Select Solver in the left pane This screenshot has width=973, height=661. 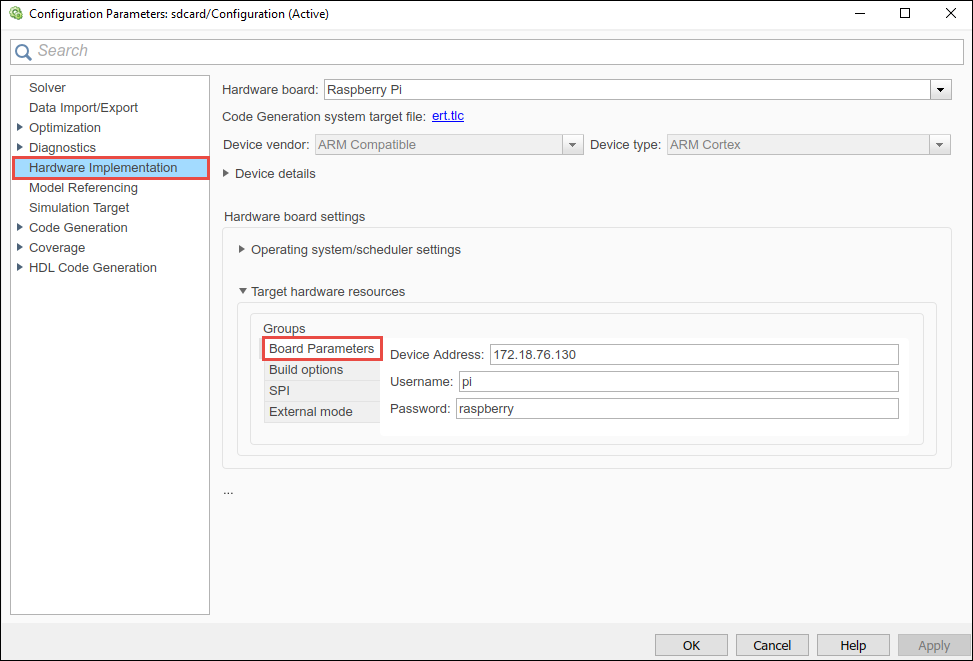[47, 88]
